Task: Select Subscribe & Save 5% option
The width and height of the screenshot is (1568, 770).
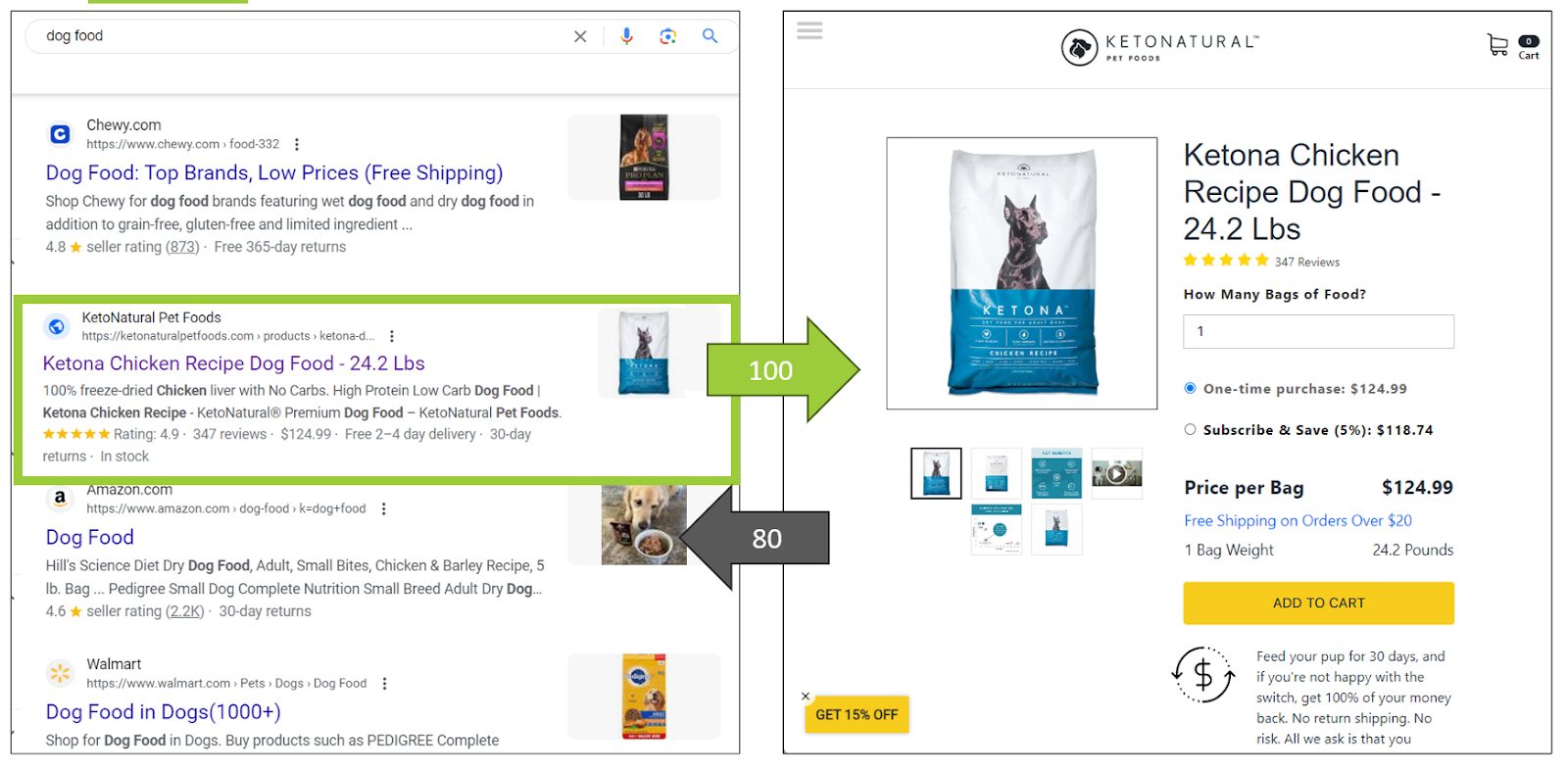Action: click(x=1190, y=429)
